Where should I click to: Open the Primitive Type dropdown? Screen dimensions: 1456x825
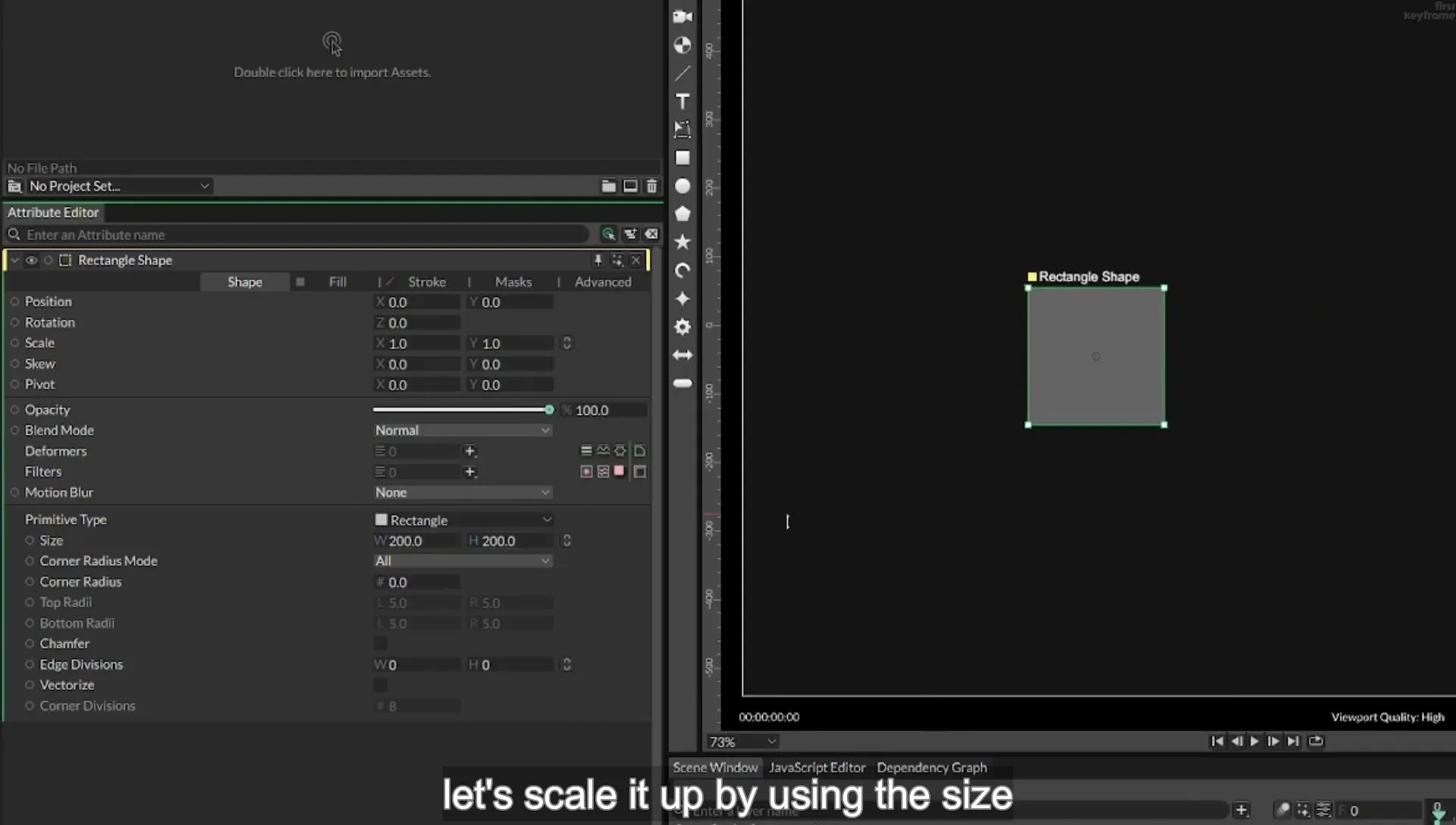[463, 520]
